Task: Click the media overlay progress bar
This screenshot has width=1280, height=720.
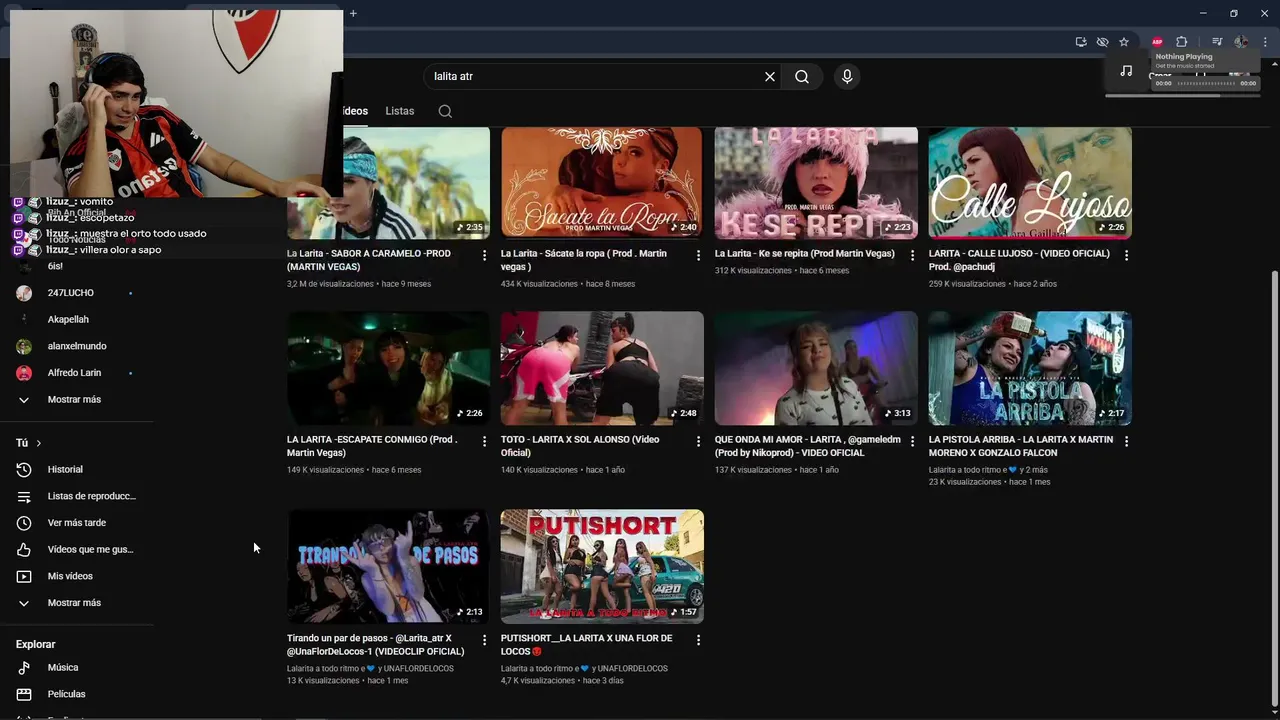Action: (x=1205, y=83)
